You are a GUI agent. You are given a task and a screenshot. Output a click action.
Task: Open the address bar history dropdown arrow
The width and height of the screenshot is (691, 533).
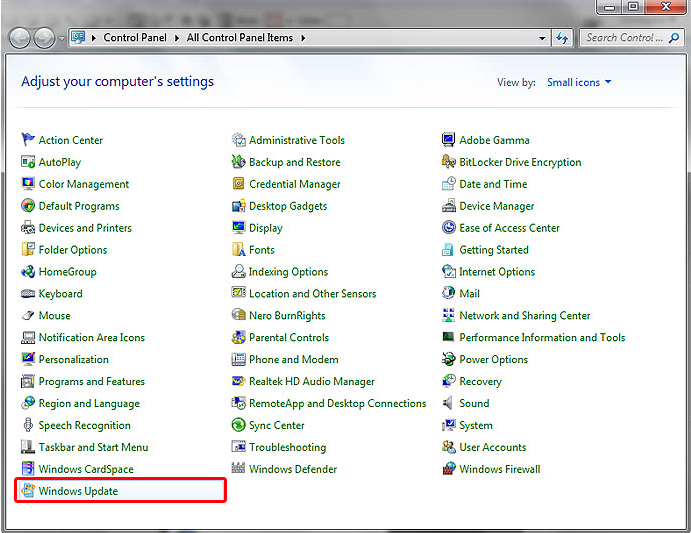point(542,38)
